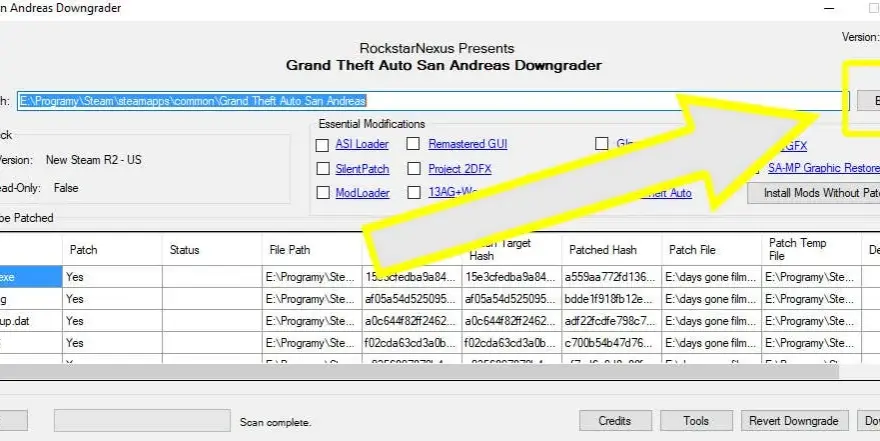Image resolution: width=880 pixels, height=441 pixels.
Task: Click Install Mods Without Patching button
Action: tap(814, 193)
